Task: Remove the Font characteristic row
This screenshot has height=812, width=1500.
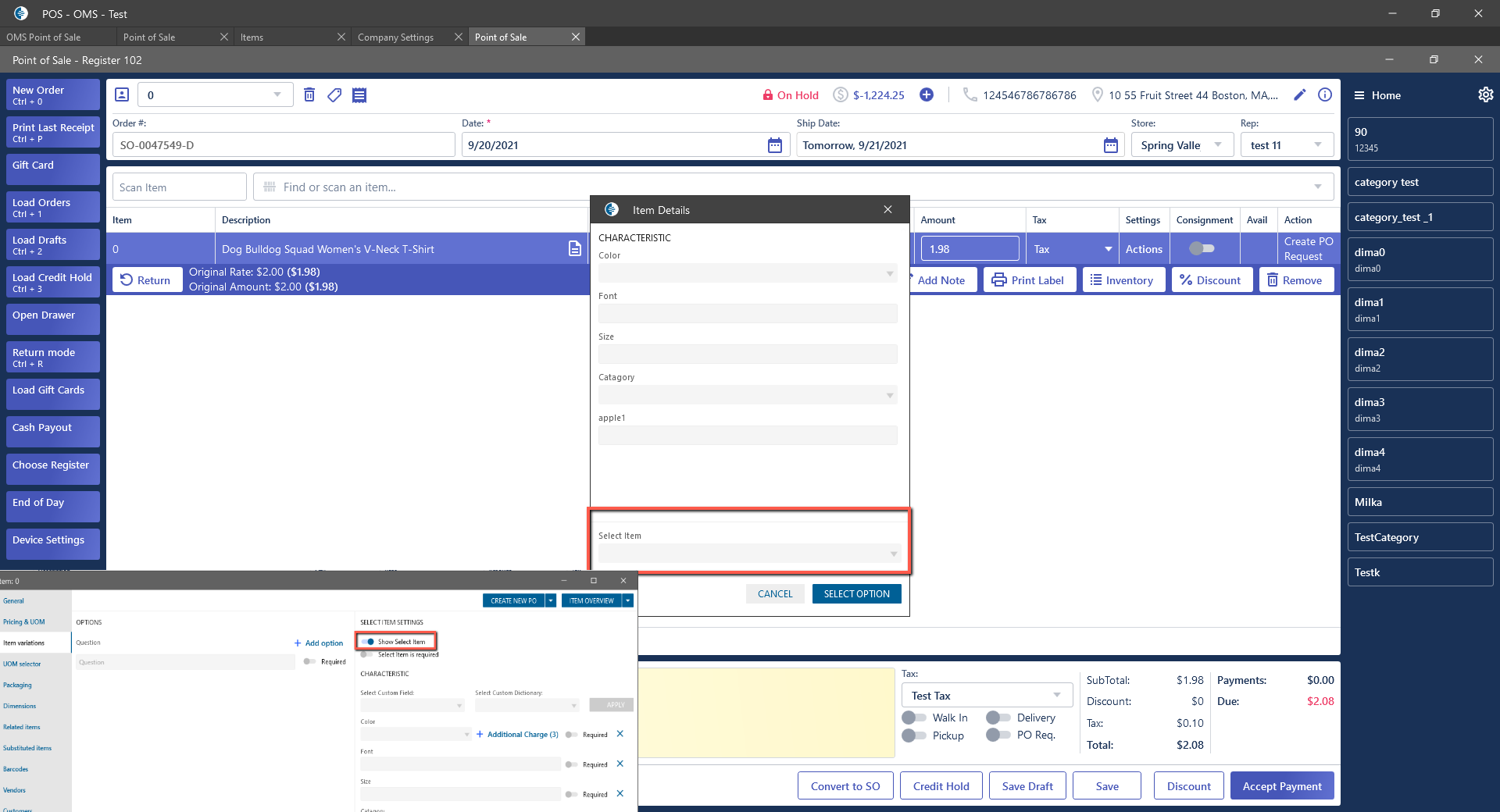Action: tap(620, 764)
